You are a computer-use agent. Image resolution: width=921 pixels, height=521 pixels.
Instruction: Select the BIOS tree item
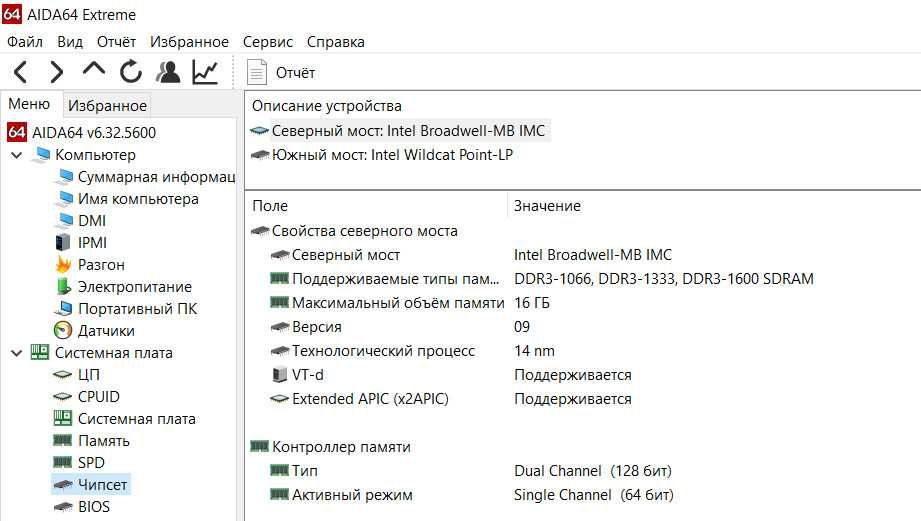(x=81, y=506)
